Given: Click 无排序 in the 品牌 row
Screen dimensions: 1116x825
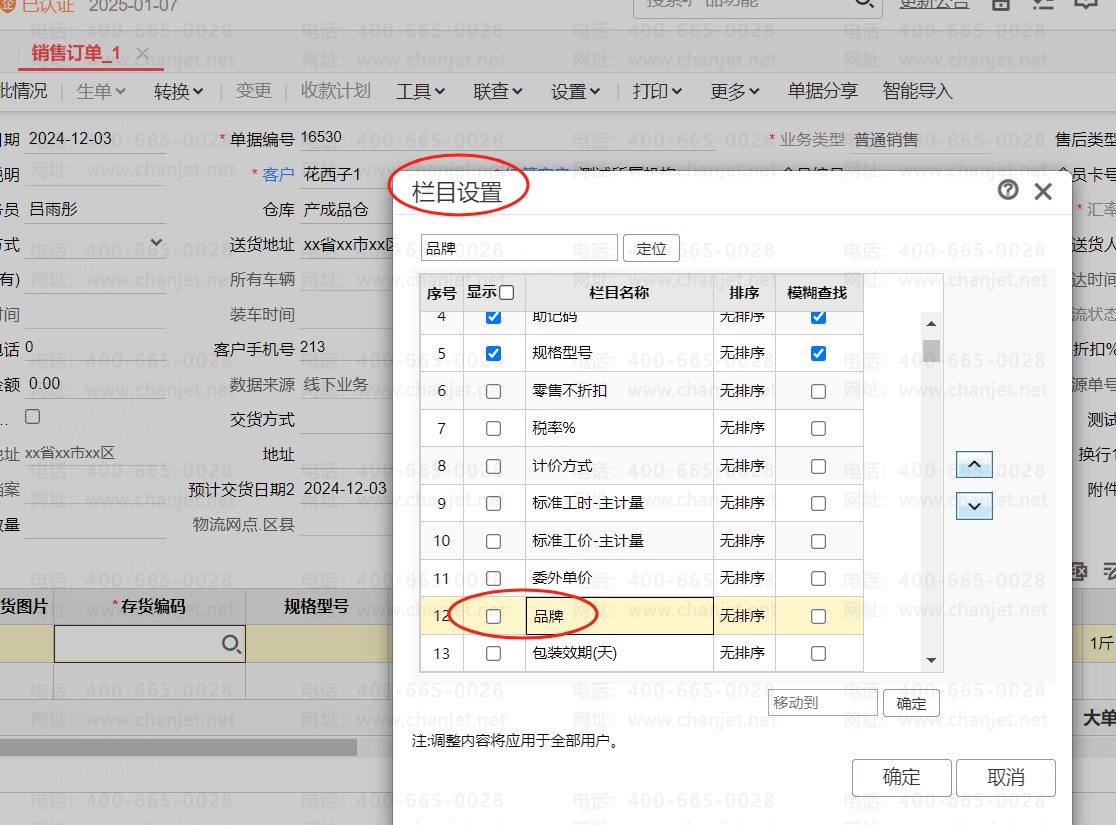Looking at the screenshot, I should pos(742,616).
